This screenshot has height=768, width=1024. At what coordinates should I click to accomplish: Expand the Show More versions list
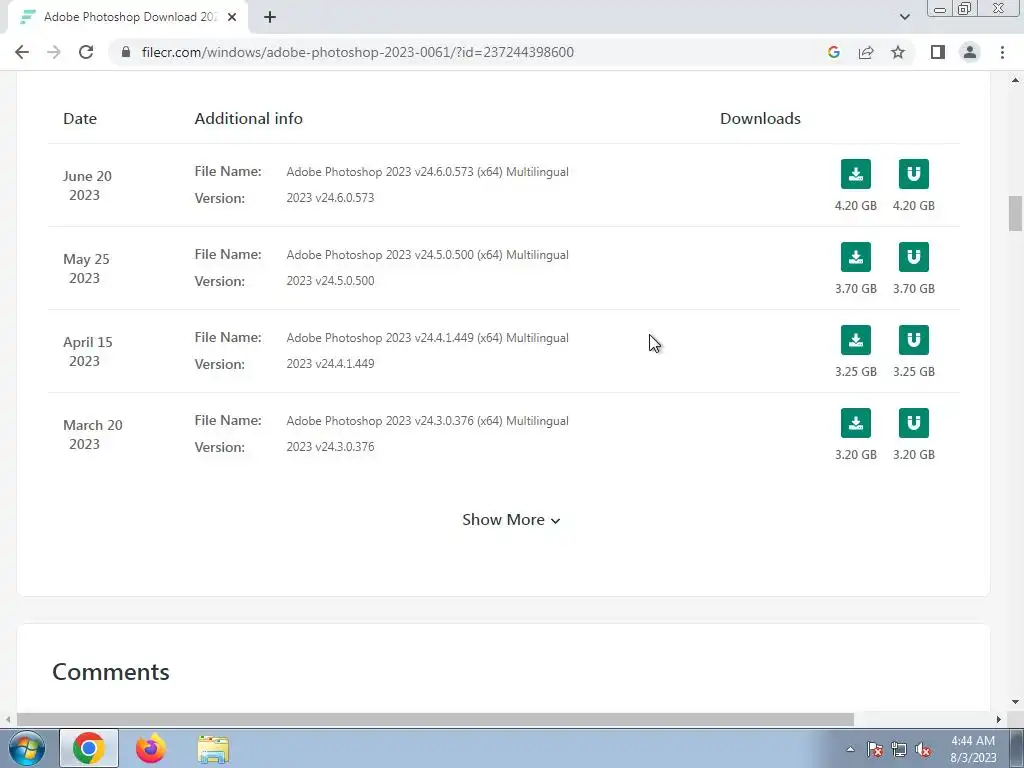(x=511, y=520)
